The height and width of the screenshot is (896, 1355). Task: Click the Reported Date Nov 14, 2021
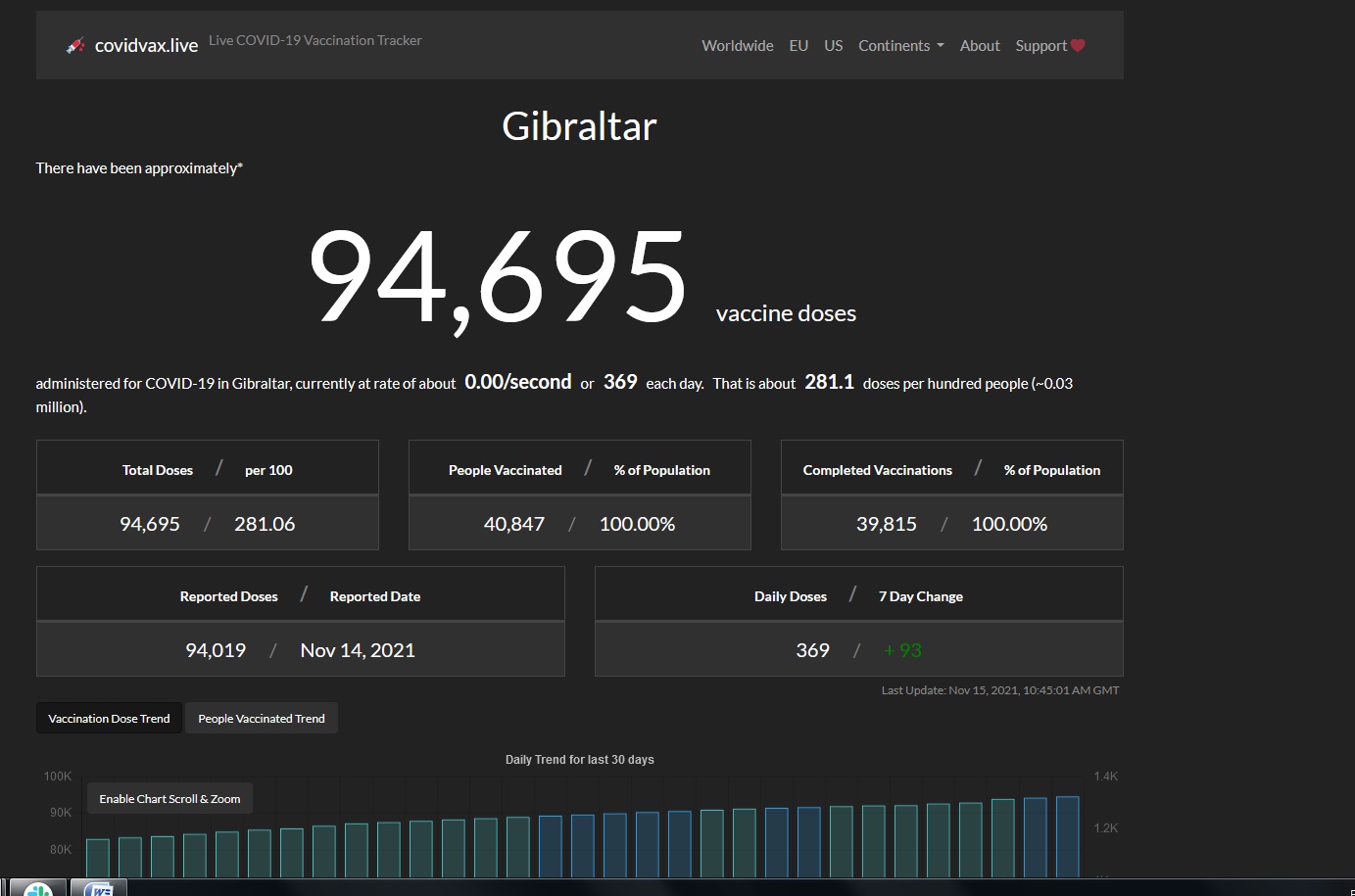pos(358,650)
